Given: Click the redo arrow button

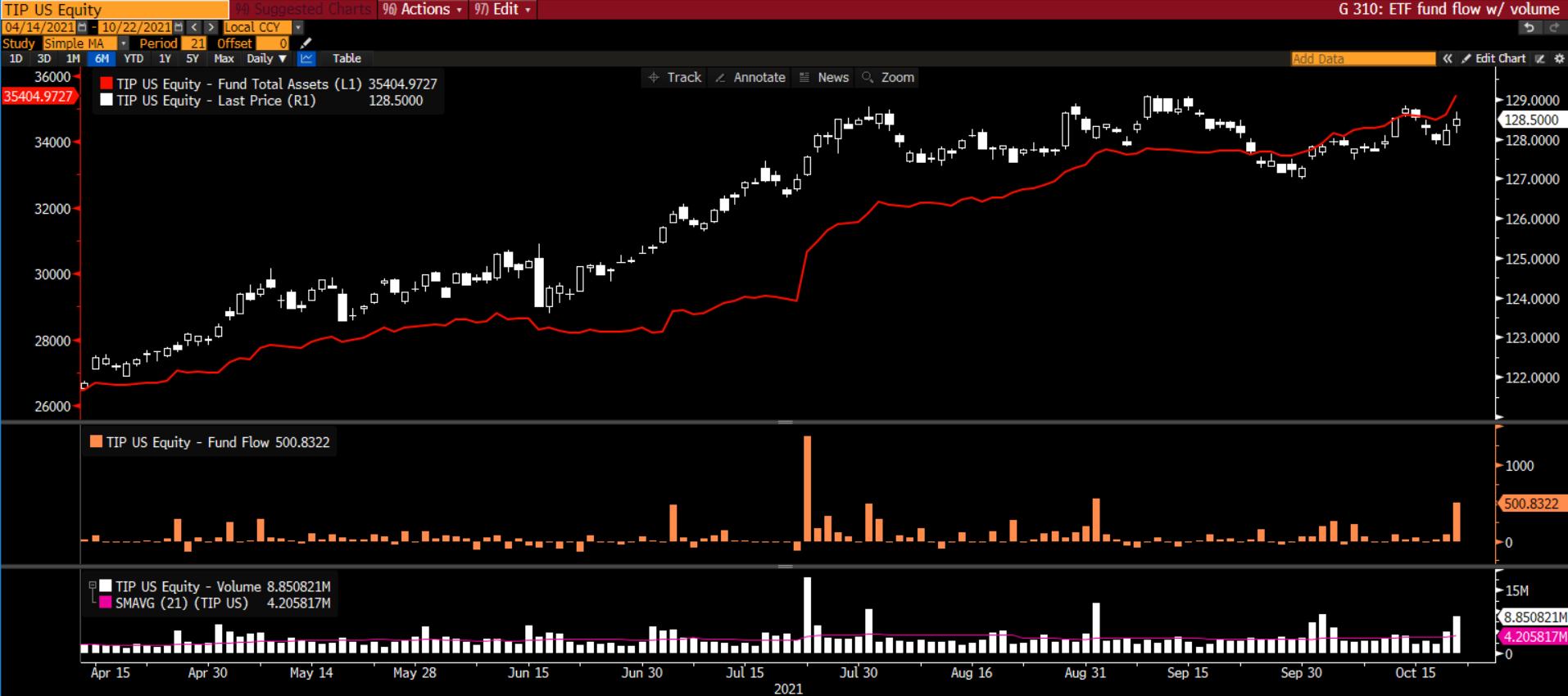Looking at the screenshot, I should (1553, 27).
